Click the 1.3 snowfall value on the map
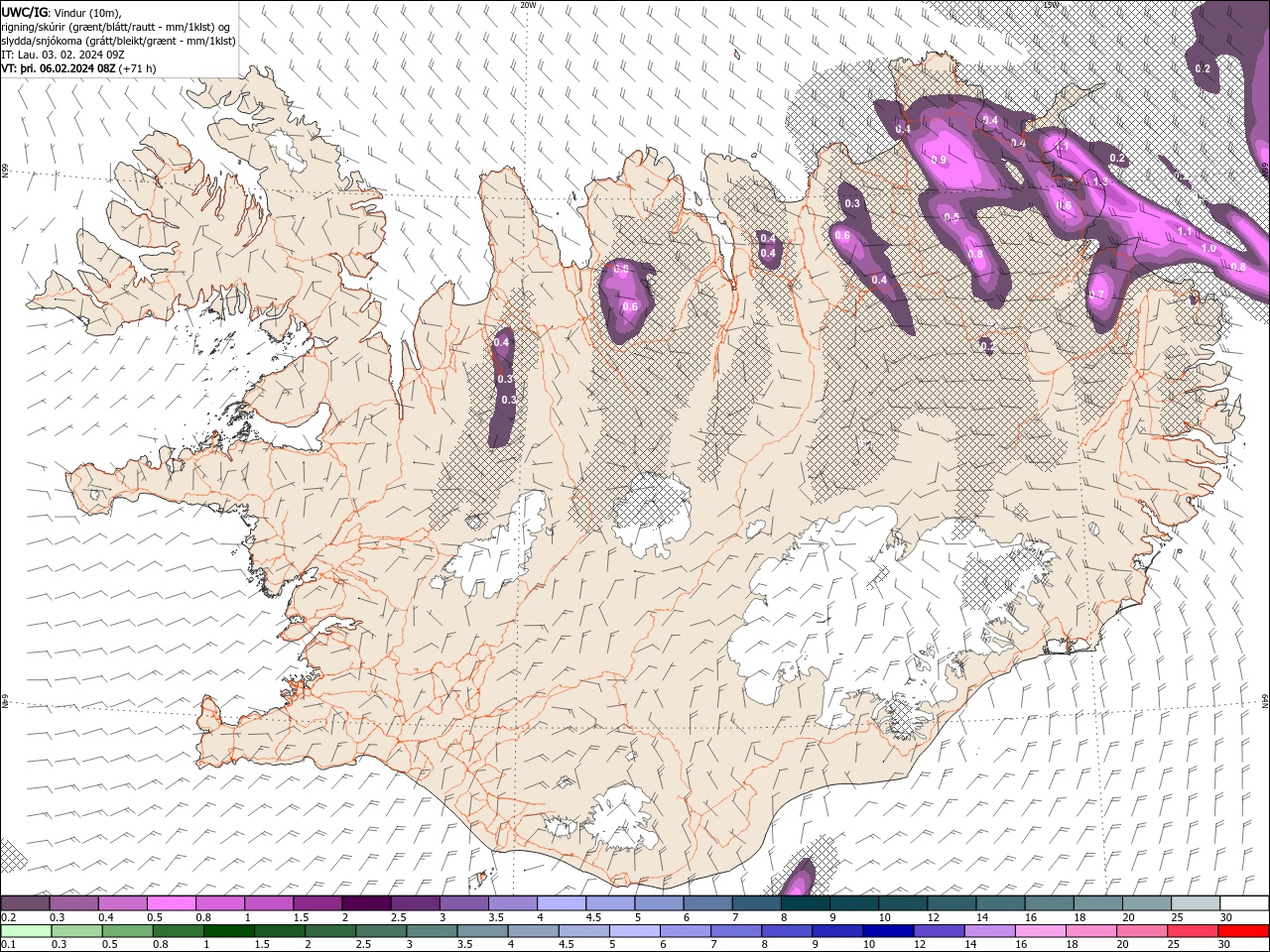The image size is (1270, 952). [x=1100, y=181]
